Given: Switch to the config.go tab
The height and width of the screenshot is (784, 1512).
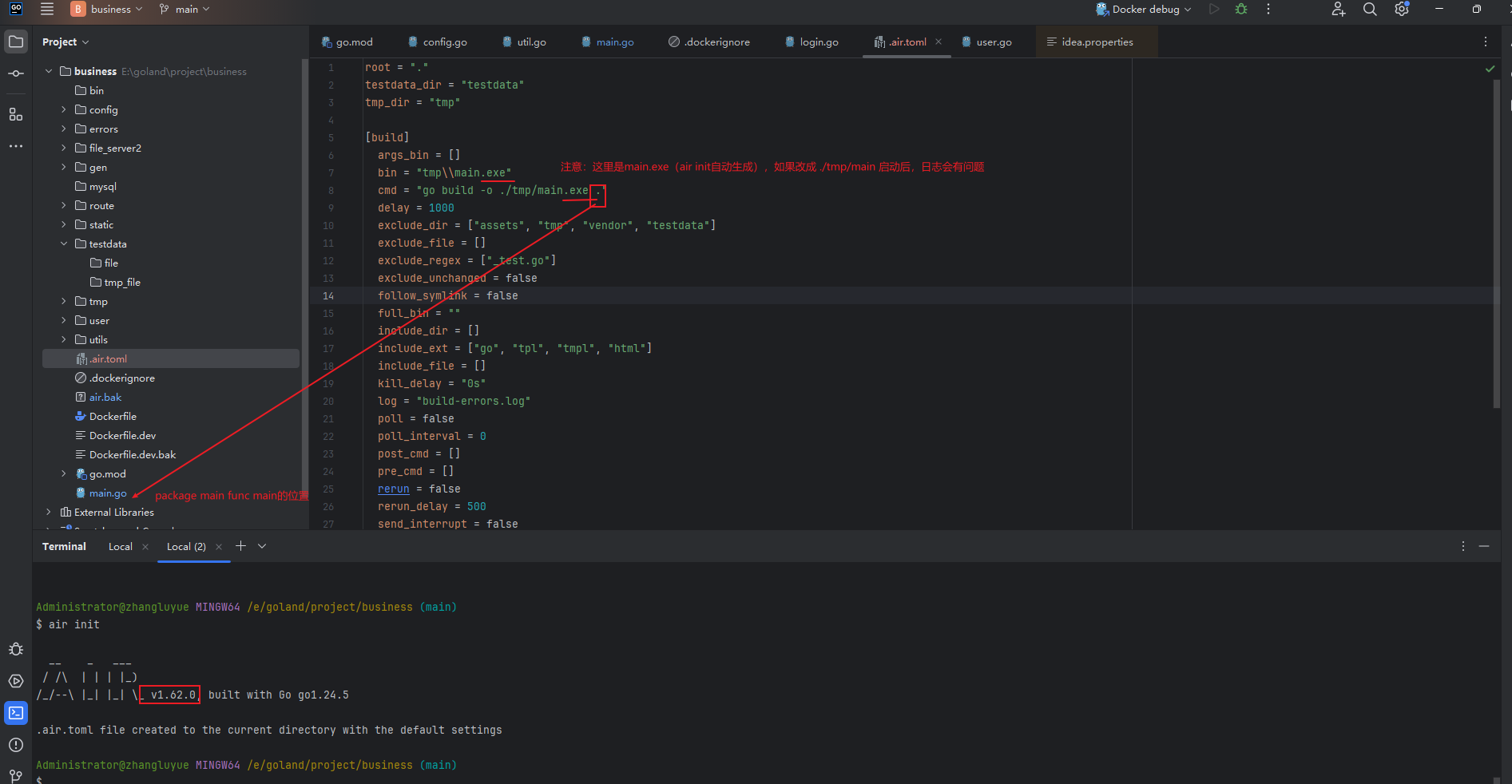Looking at the screenshot, I should 438,42.
